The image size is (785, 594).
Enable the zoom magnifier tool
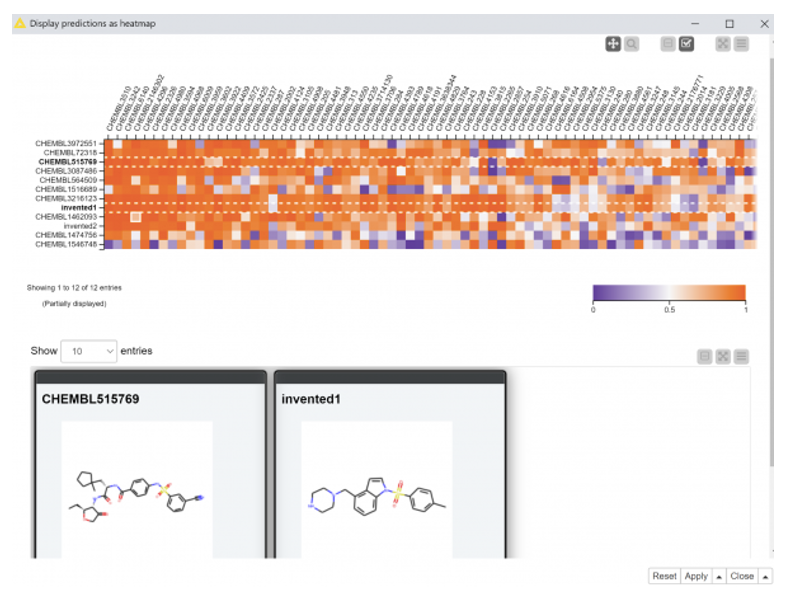point(632,44)
